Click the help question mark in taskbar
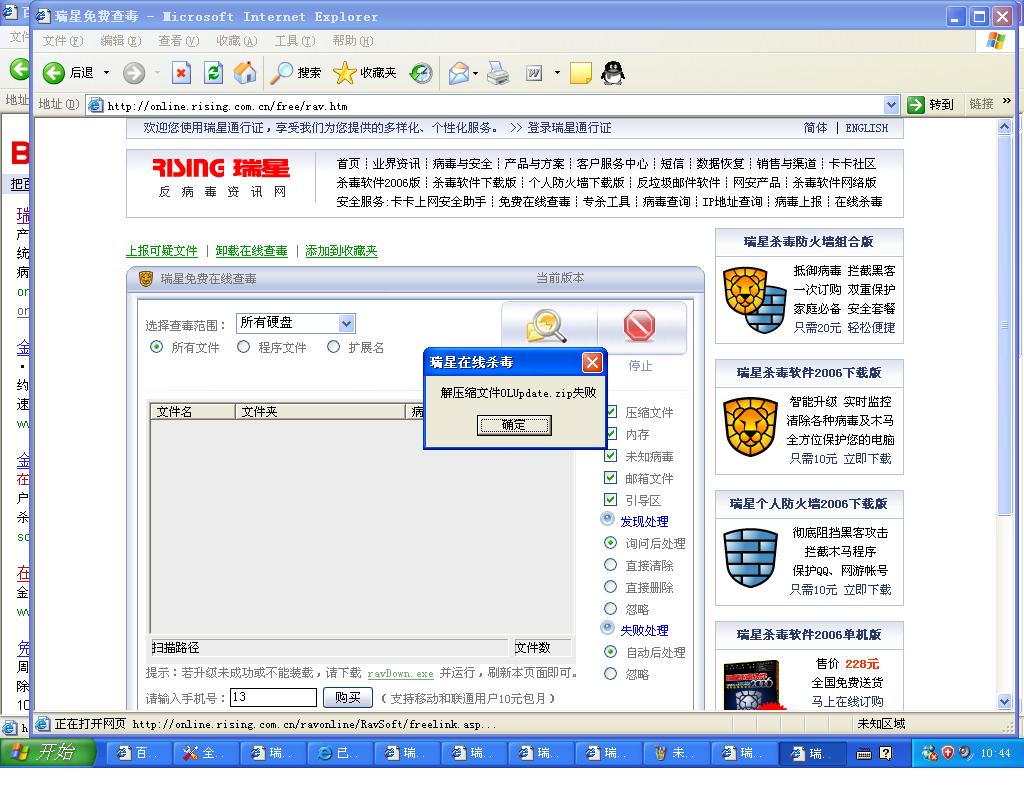This screenshot has width=1024, height=800. (886, 753)
